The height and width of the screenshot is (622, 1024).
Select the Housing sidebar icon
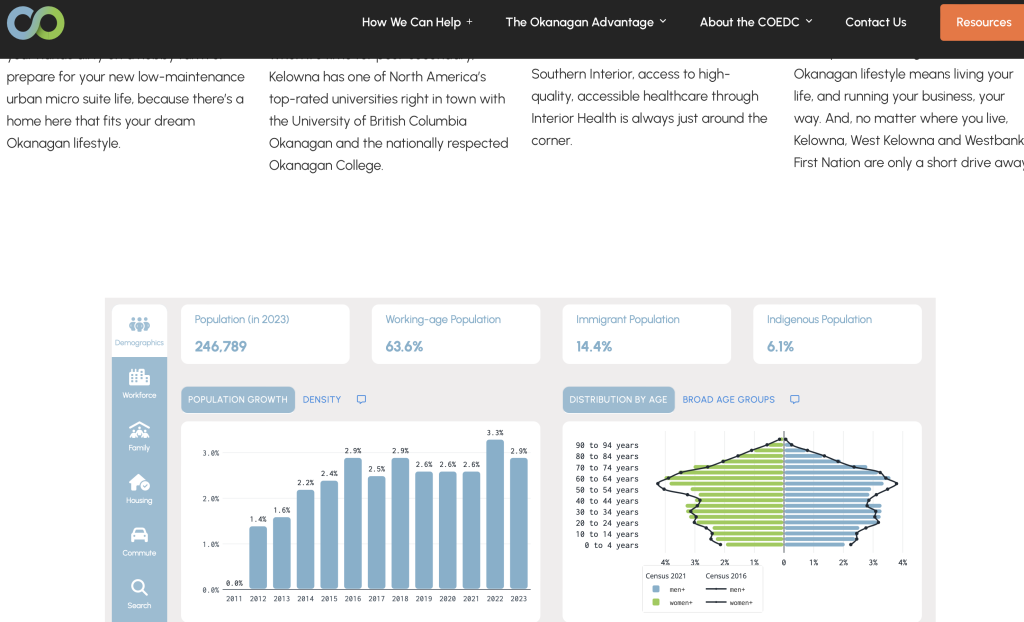(139, 488)
